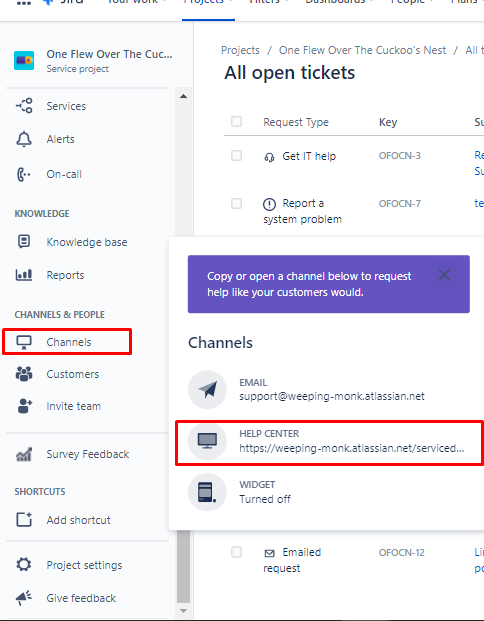The height and width of the screenshot is (621, 484).
Task: Tick the select-all checkbox in table header
Action: [236, 122]
